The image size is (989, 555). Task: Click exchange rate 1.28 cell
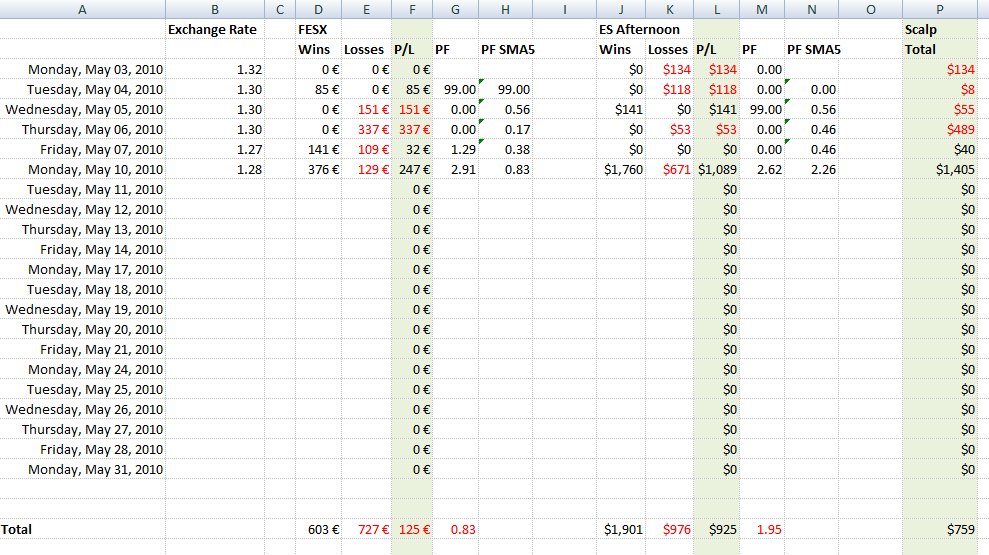[215, 169]
